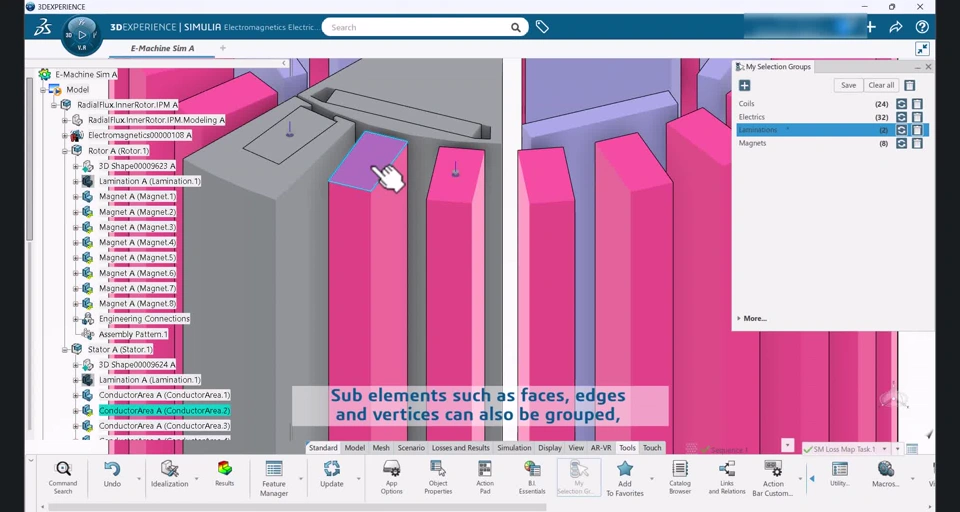Open the help question mark icon
960x512 pixels.
922,27
